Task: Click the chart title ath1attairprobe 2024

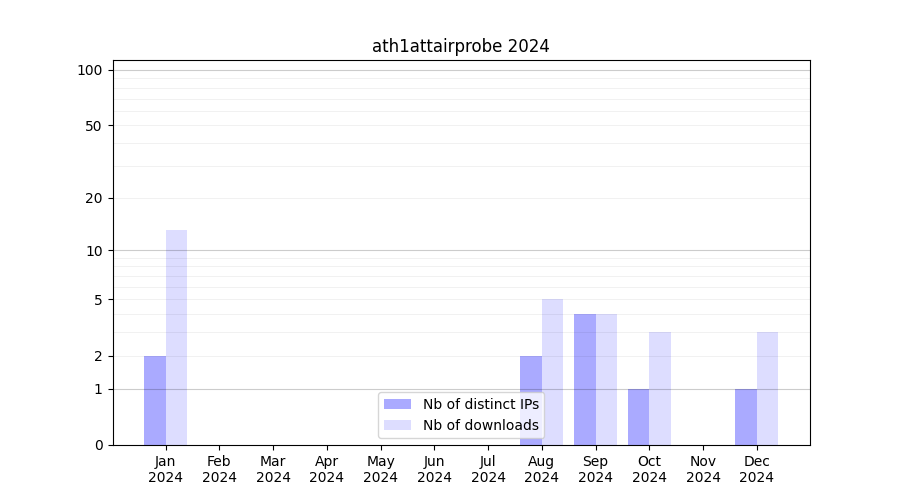Action: pyautogui.click(x=460, y=46)
